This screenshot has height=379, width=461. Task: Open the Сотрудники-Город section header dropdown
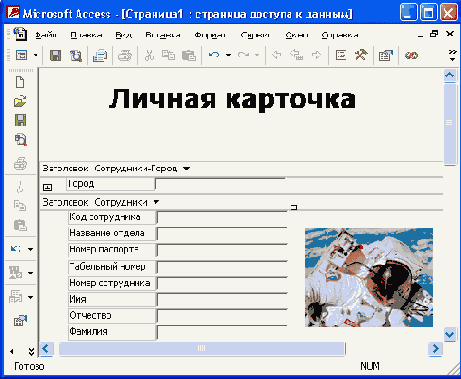click(187, 169)
